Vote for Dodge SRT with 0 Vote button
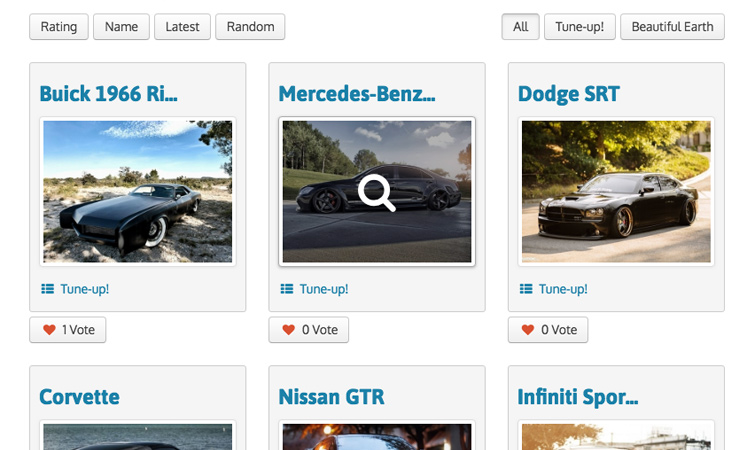The image size is (753, 450). tap(548, 330)
